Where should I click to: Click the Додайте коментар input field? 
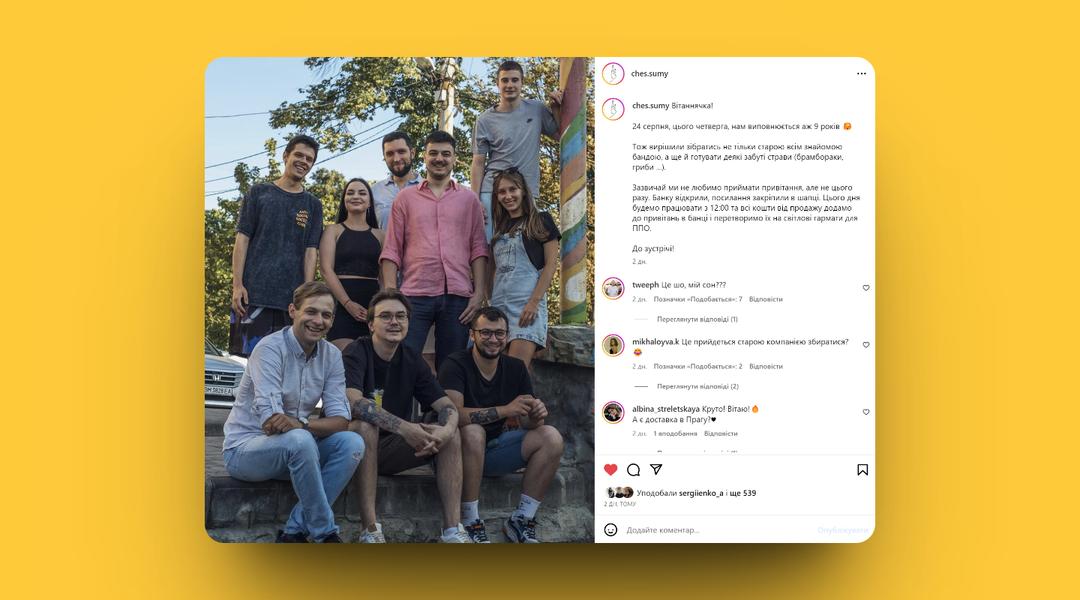click(x=716, y=530)
